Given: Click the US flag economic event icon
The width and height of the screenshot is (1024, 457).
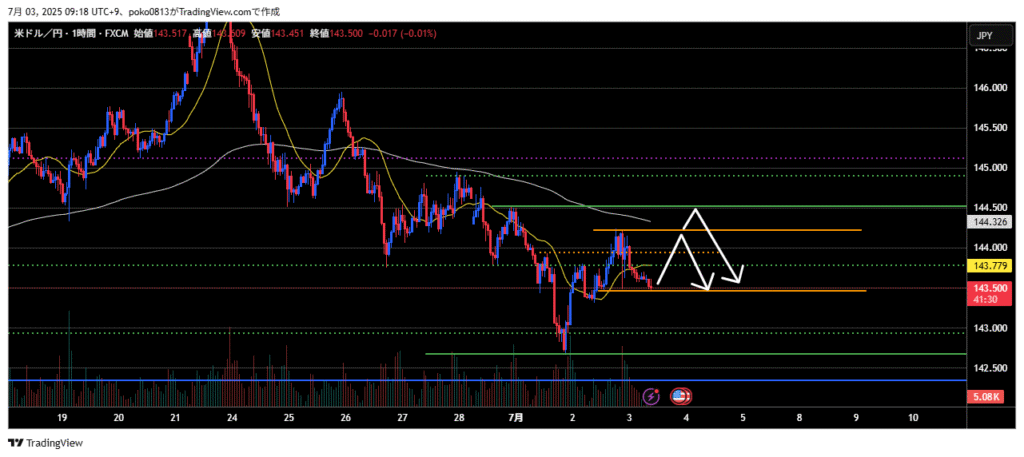Looking at the screenshot, I should click(680, 396).
